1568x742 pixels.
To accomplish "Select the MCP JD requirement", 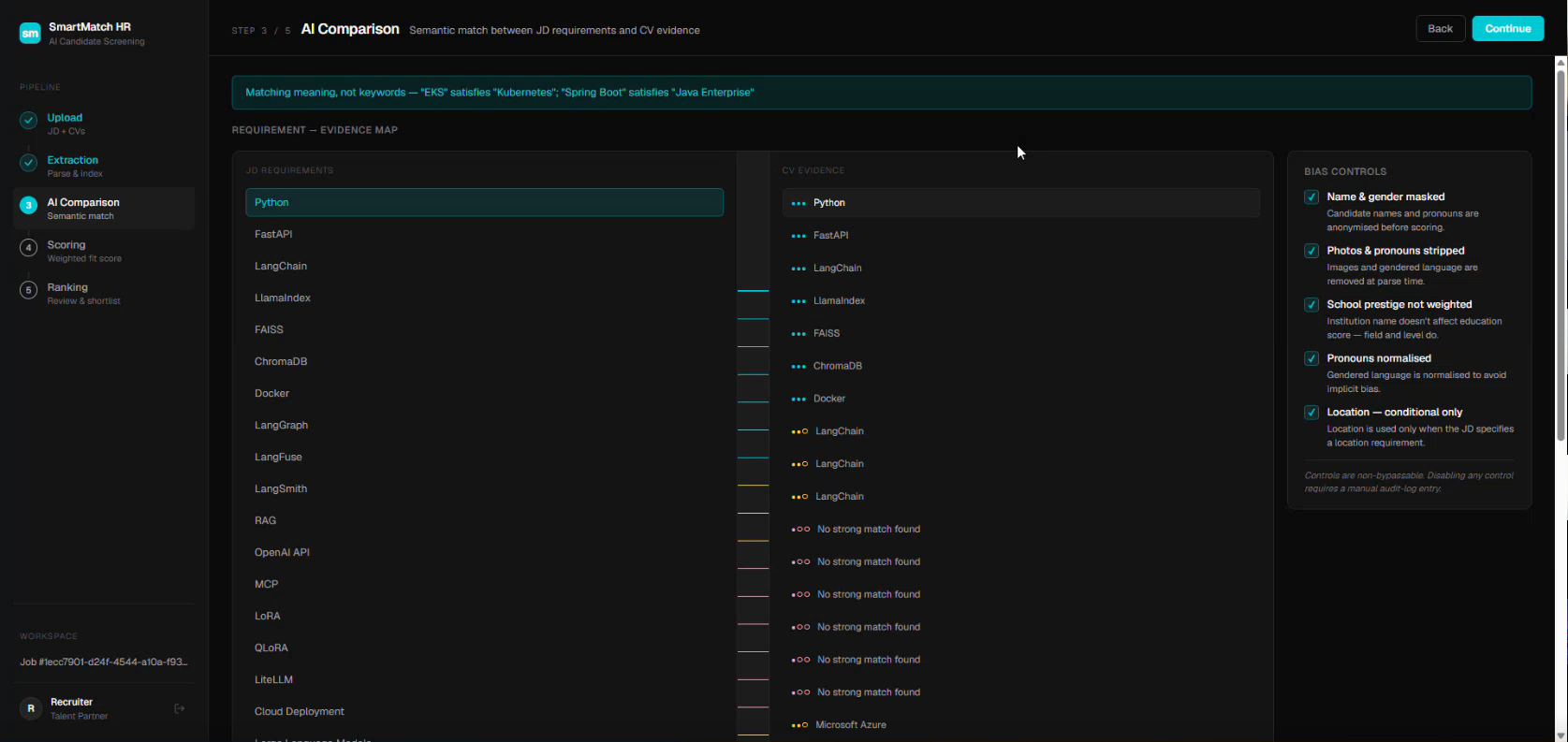I will pyautogui.click(x=484, y=584).
